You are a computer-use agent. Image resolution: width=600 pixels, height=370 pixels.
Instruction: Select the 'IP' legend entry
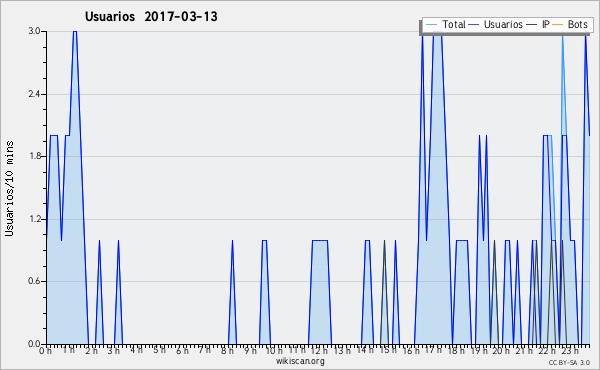pos(545,25)
